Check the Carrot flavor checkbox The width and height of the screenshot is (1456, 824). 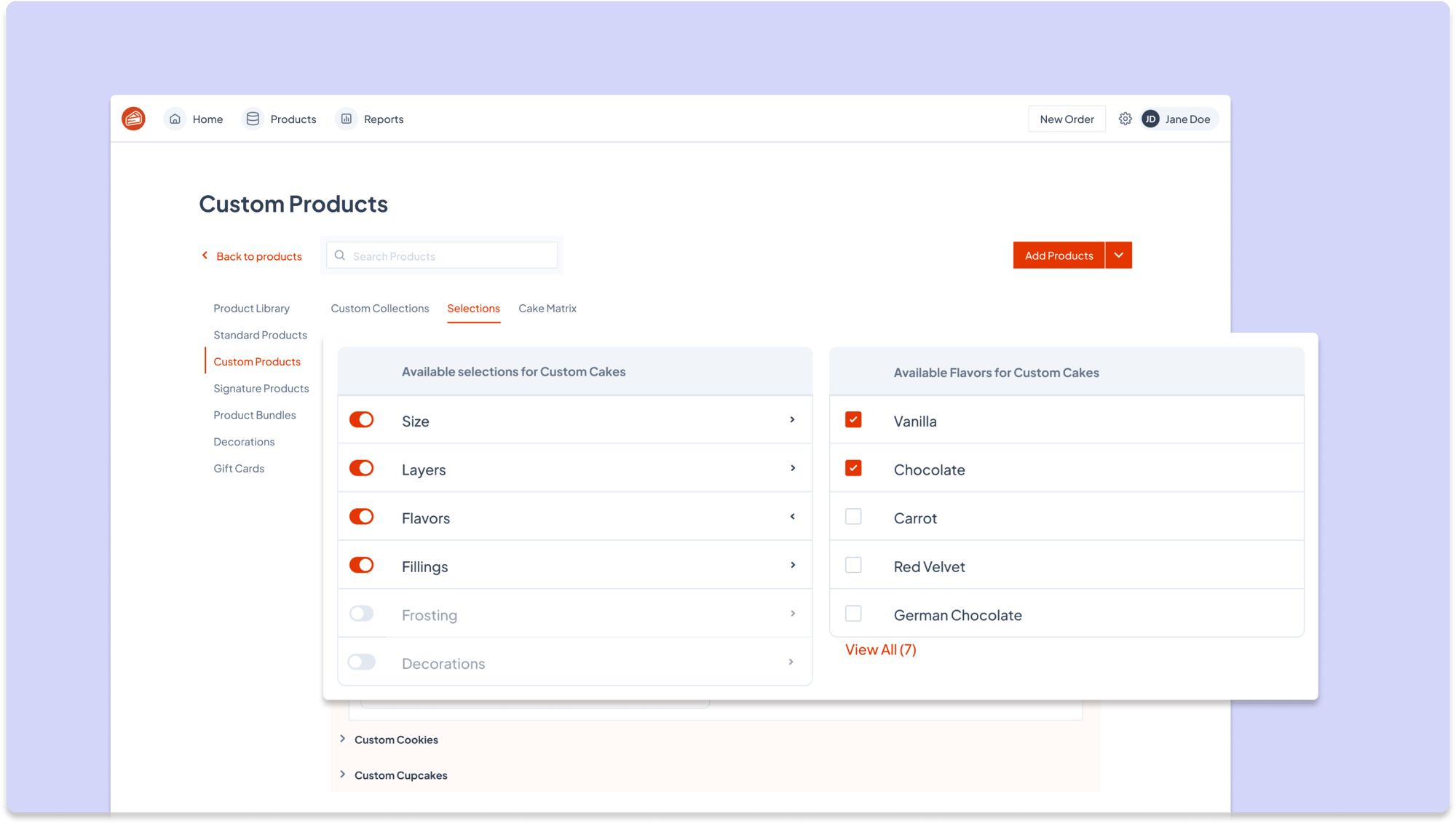(x=853, y=517)
